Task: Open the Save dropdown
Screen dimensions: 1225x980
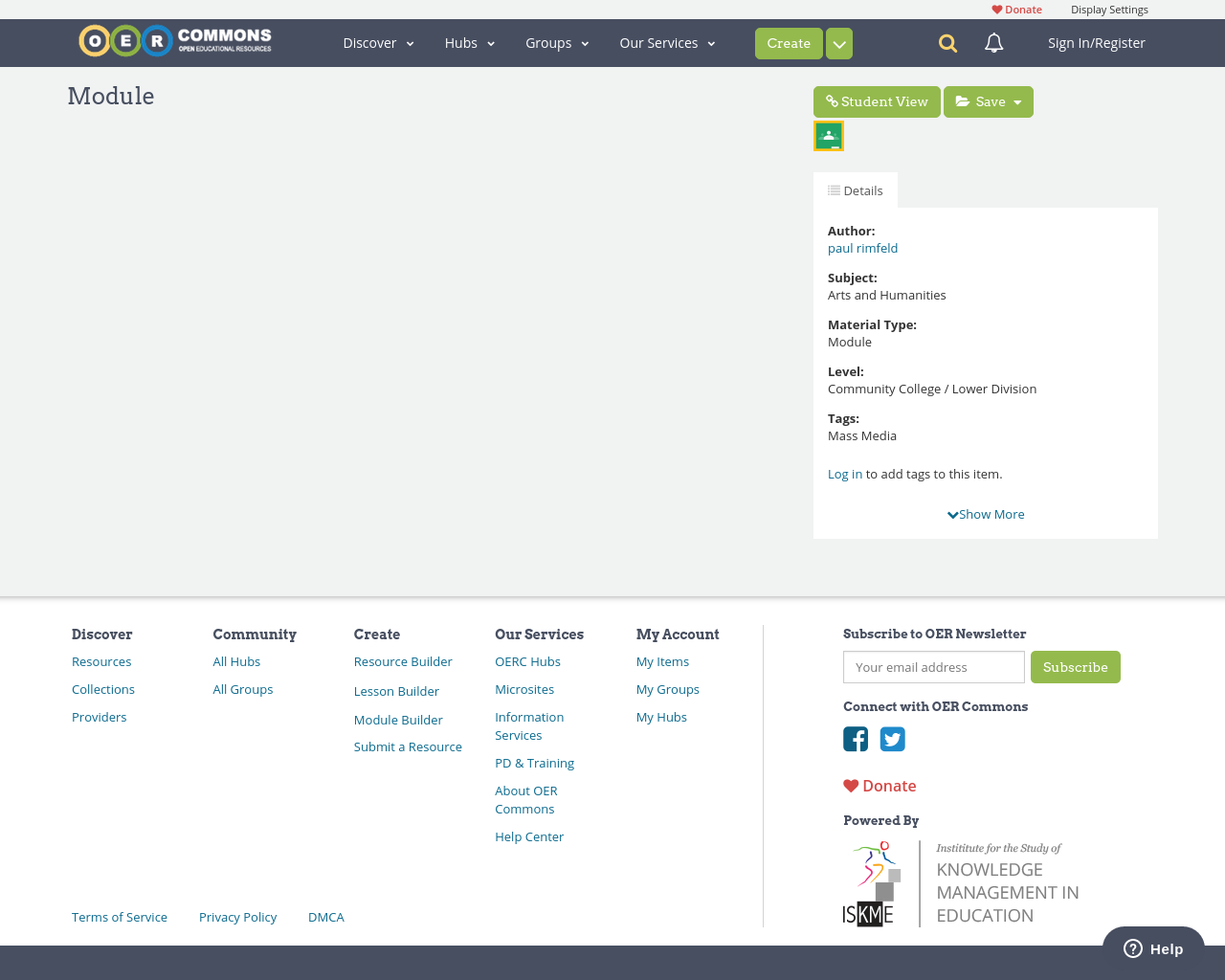Action: 989,101
